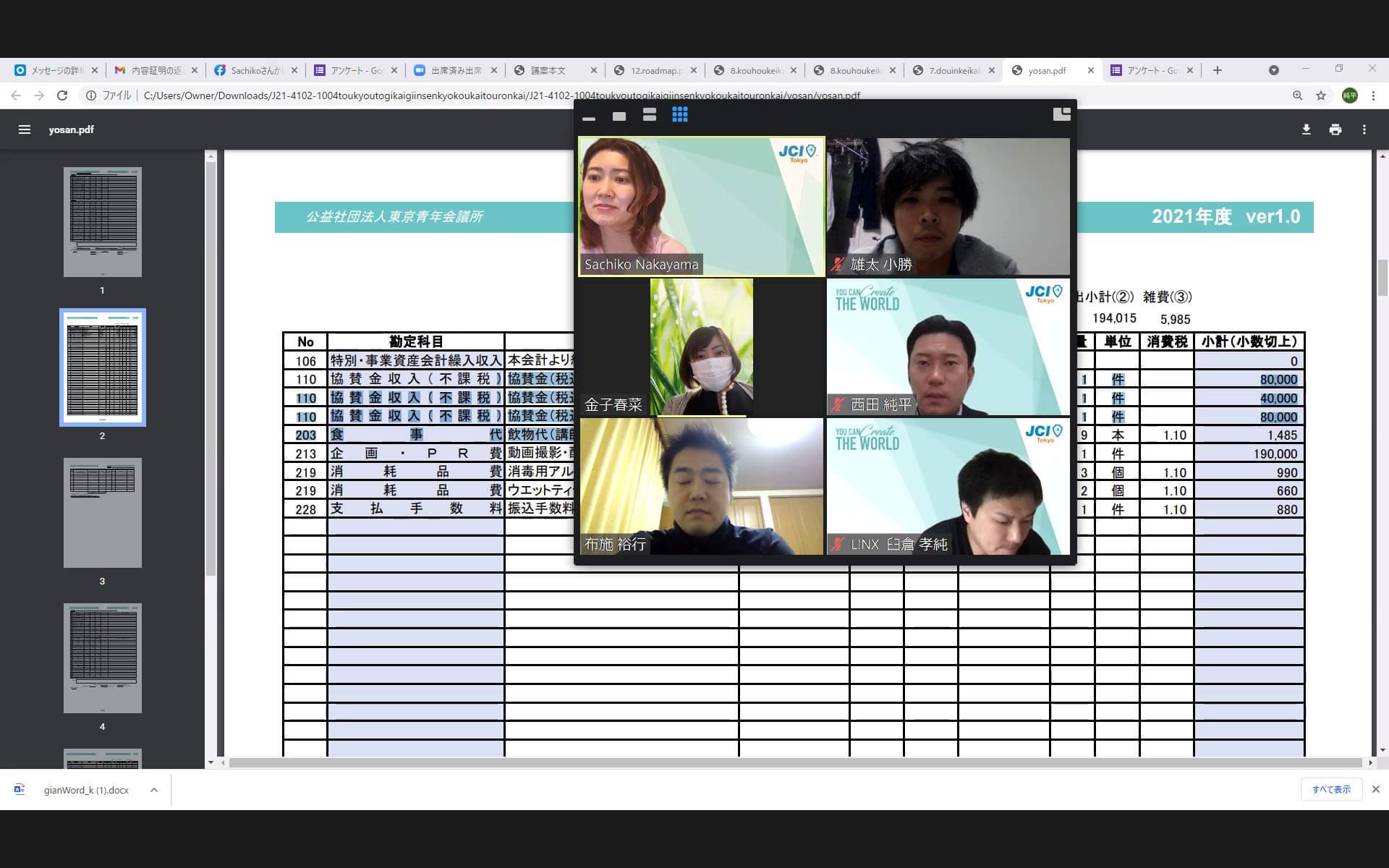1389x868 pixels.
Task: Exit the Zoom minimized video window
Action: (1061, 114)
